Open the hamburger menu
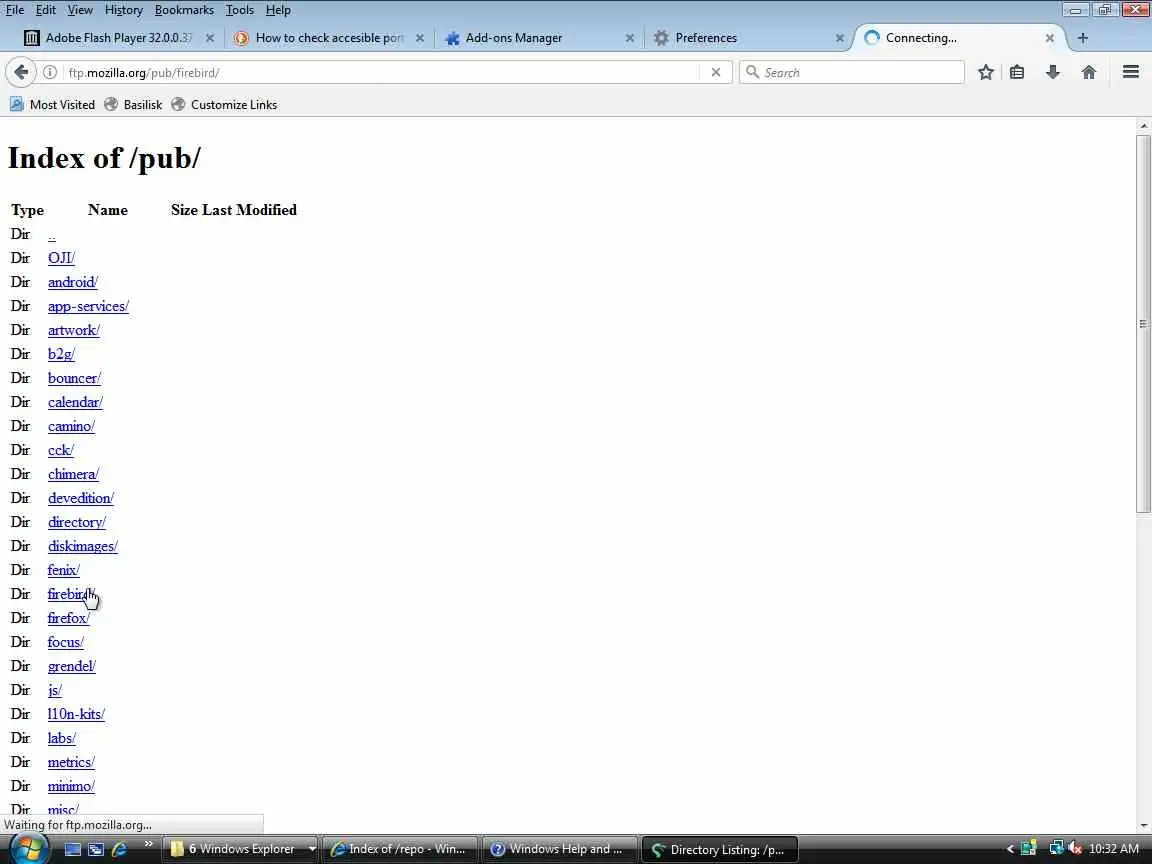This screenshot has height=864, width=1152. [1131, 72]
